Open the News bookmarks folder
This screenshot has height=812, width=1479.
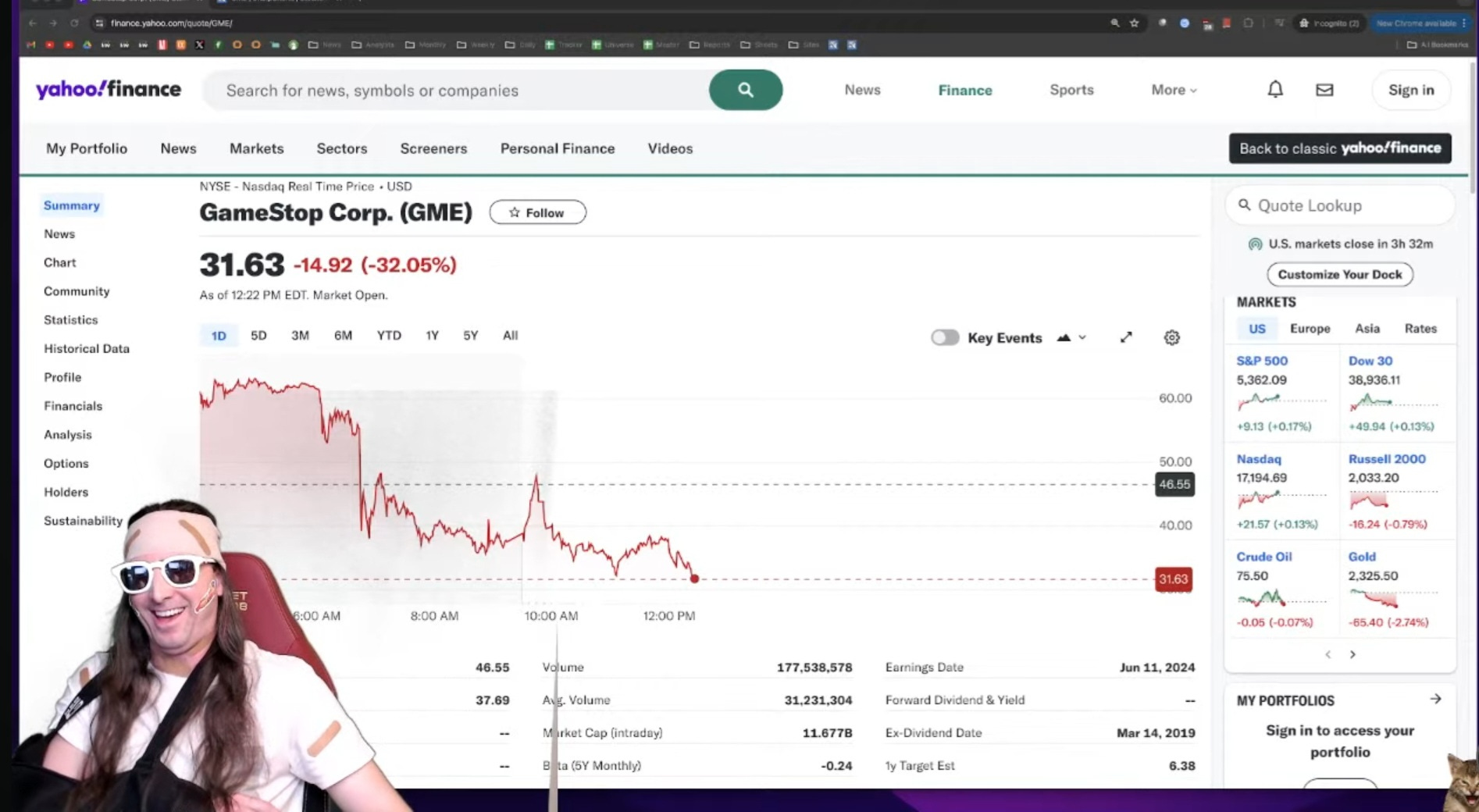pyautogui.click(x=325, y=45)
